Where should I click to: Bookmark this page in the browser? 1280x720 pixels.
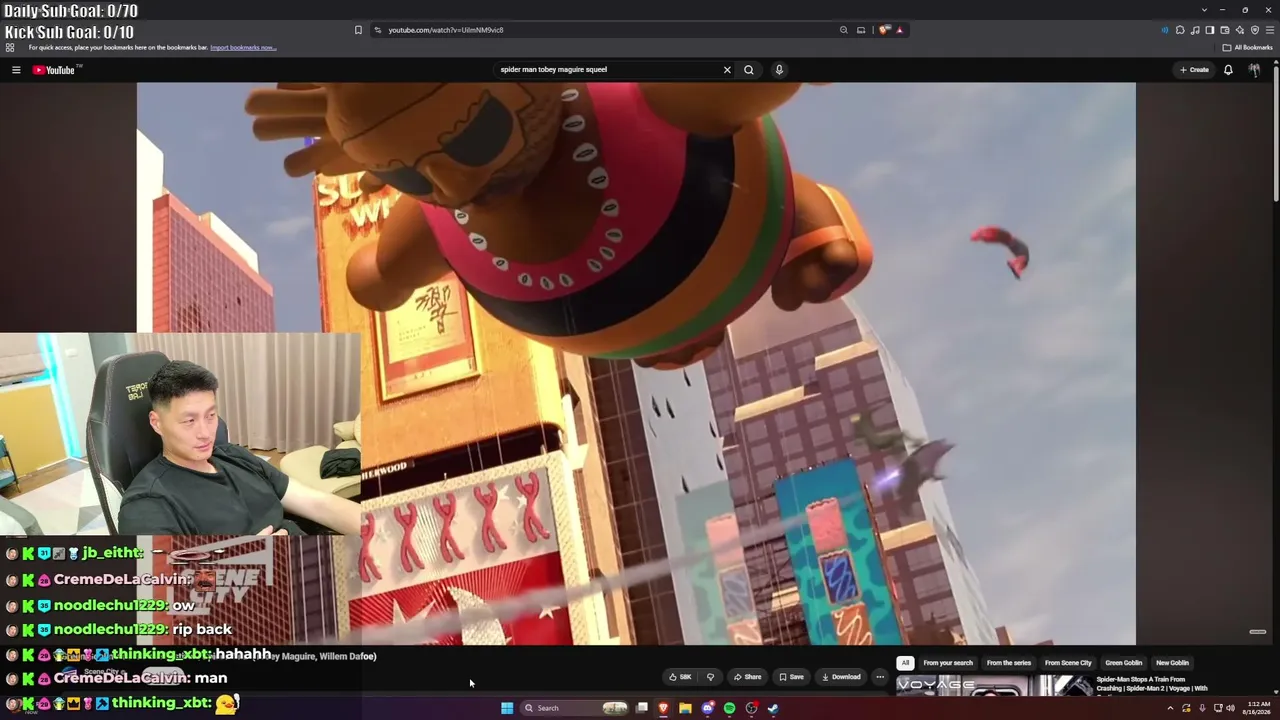pyautogui.click(x=358, y=30)
